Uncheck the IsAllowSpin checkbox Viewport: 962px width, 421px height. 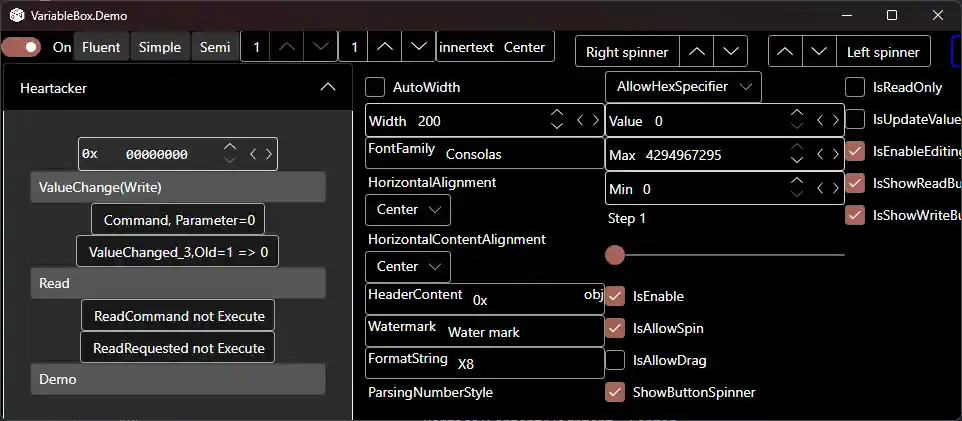(616, 328)
